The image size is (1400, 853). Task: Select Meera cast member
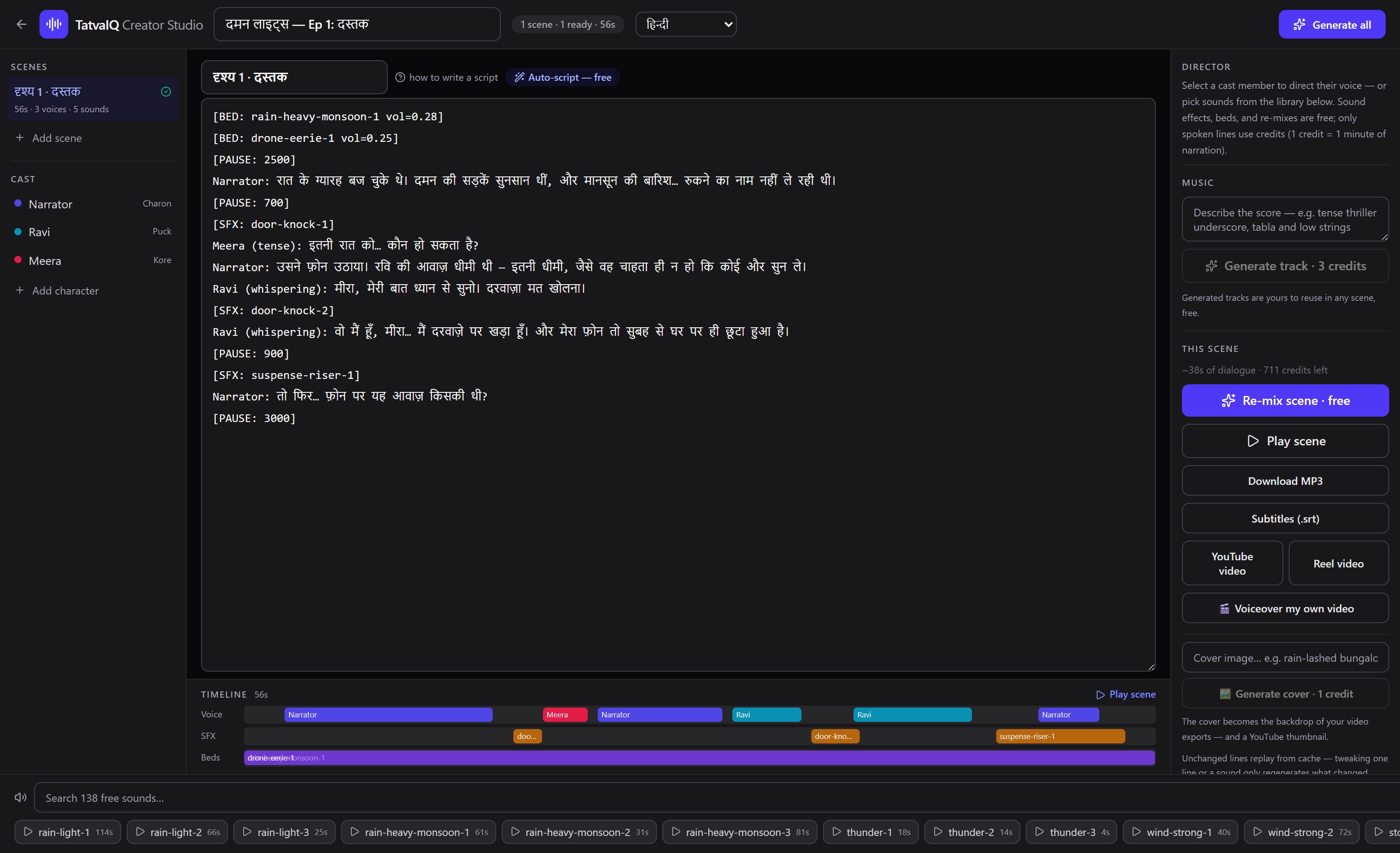click(92, 260)
